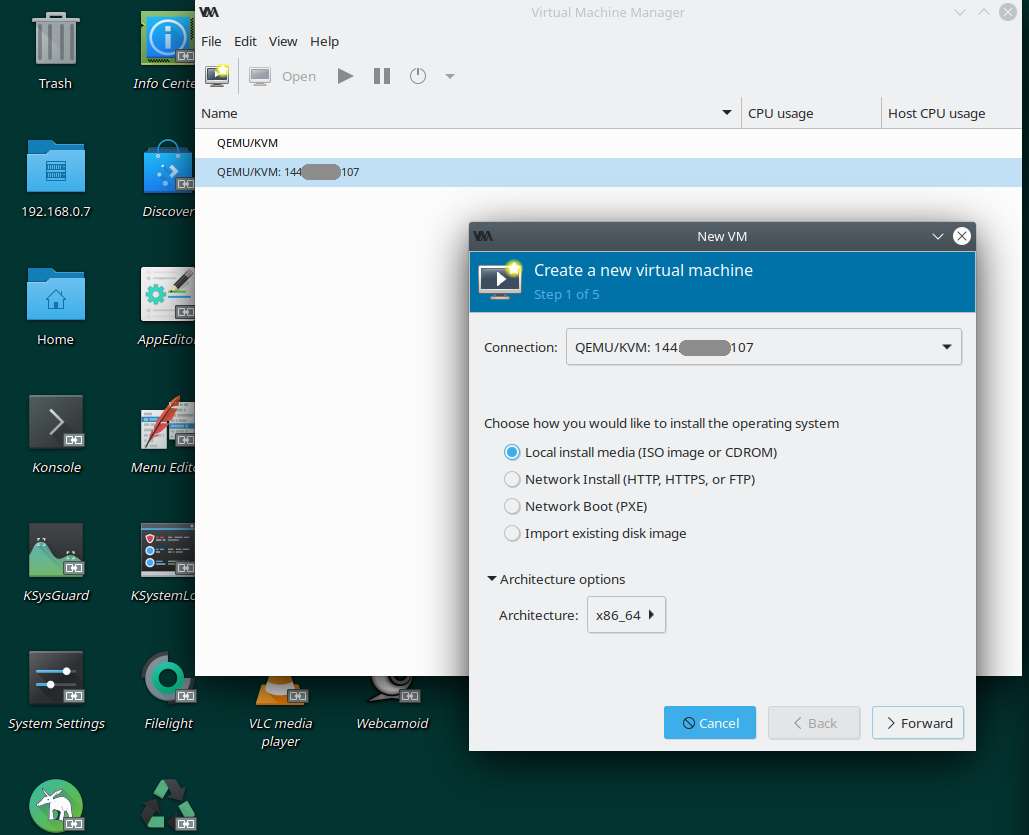The height and width of the screenshot is (835, 1029).
Task: Maximize the Virtual Machine Manager window
Action: [x=984, y=12]
